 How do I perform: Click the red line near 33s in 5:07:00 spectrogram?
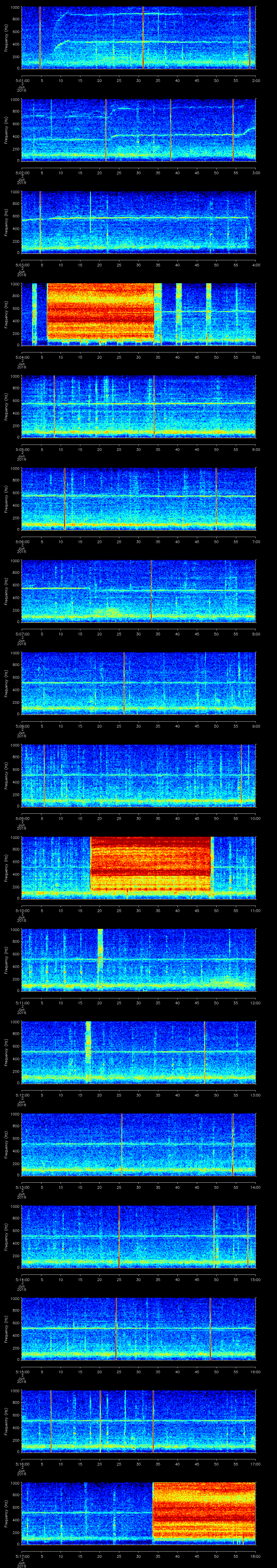151,591
